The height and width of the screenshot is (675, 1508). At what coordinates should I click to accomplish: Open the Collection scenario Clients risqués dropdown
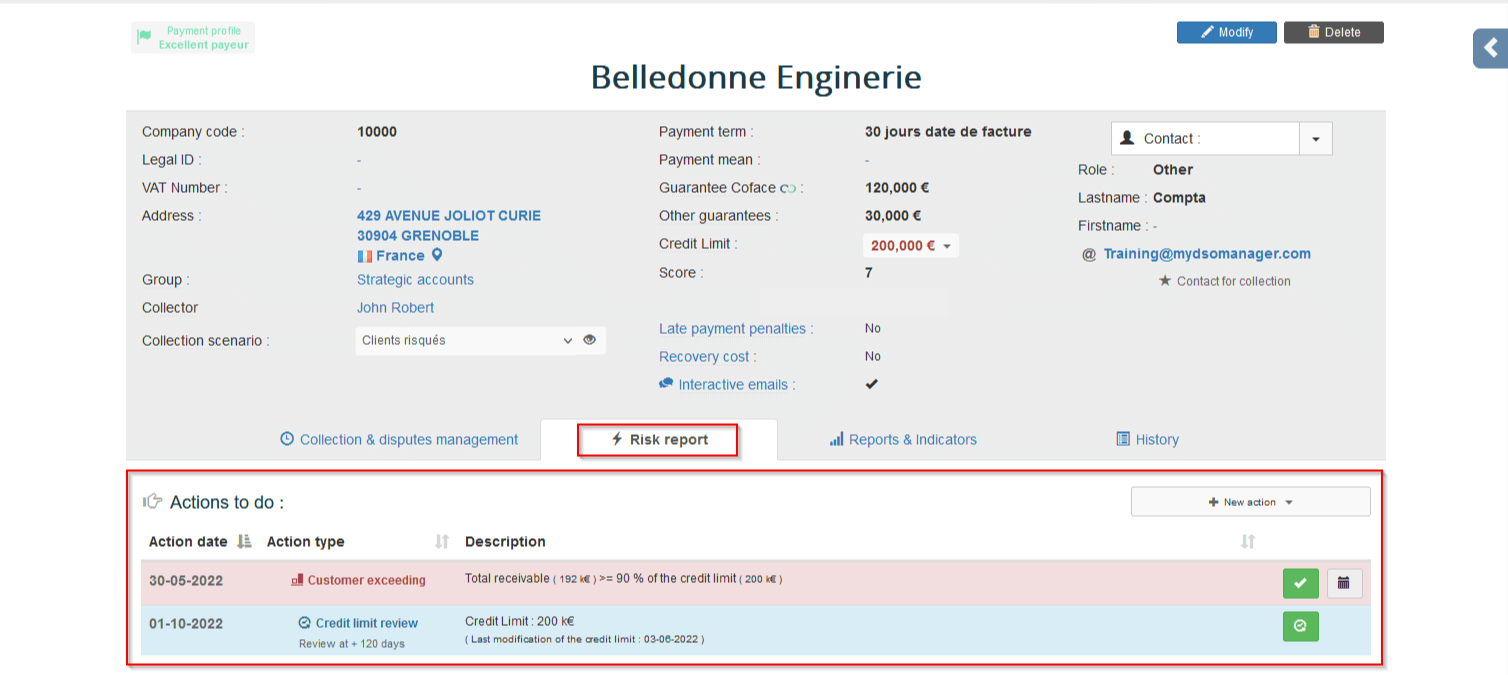(466, 341)
